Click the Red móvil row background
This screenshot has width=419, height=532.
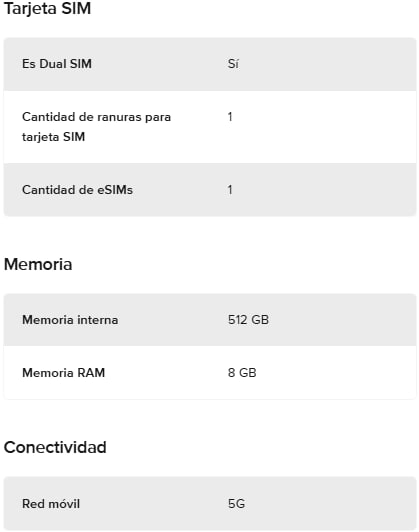pos(210,504)
